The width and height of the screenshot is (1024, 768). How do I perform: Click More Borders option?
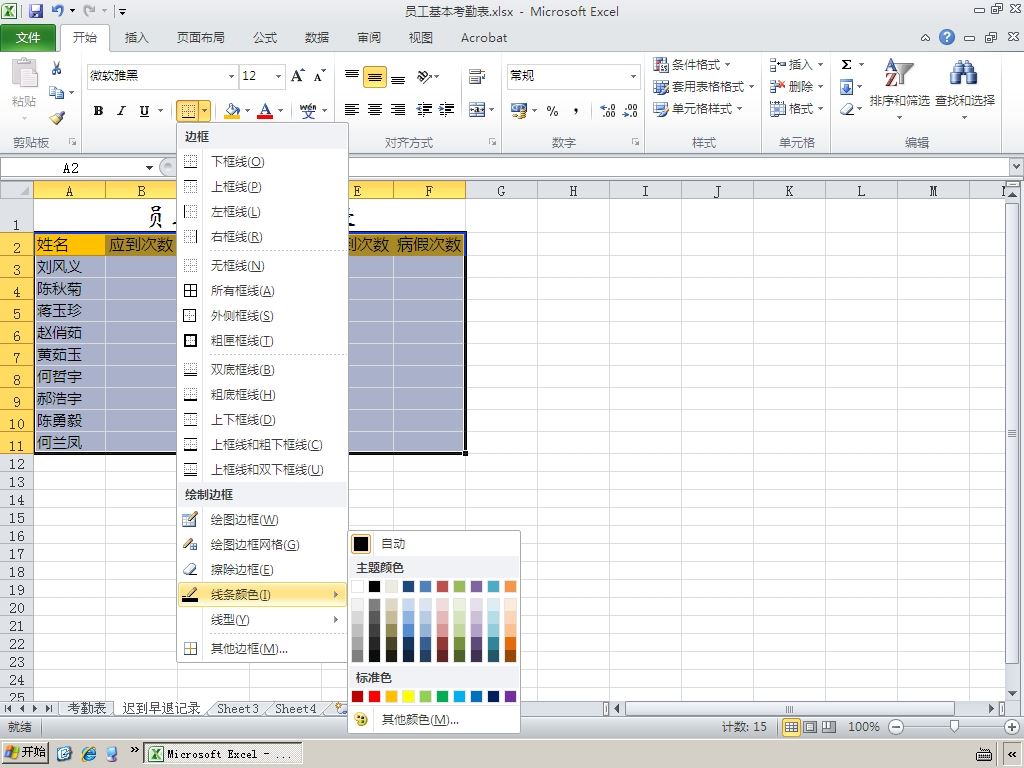tap(261, 649)
